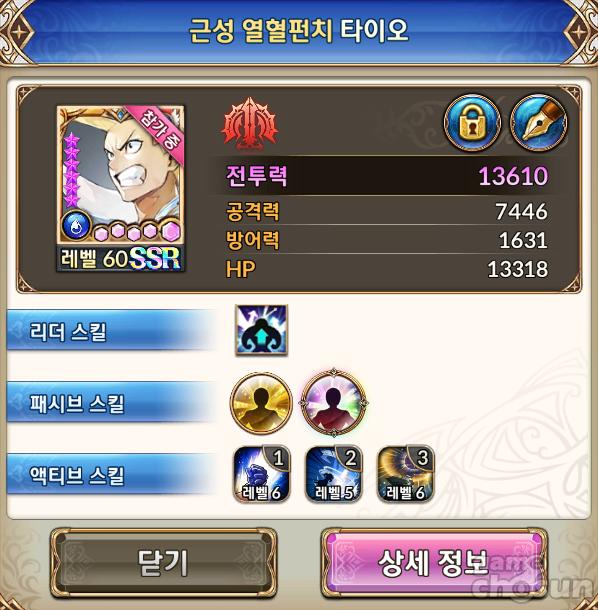Select the leader skill icon
Image resolution: width=598 pixels, height=610 pixels.
coord(261,330)
